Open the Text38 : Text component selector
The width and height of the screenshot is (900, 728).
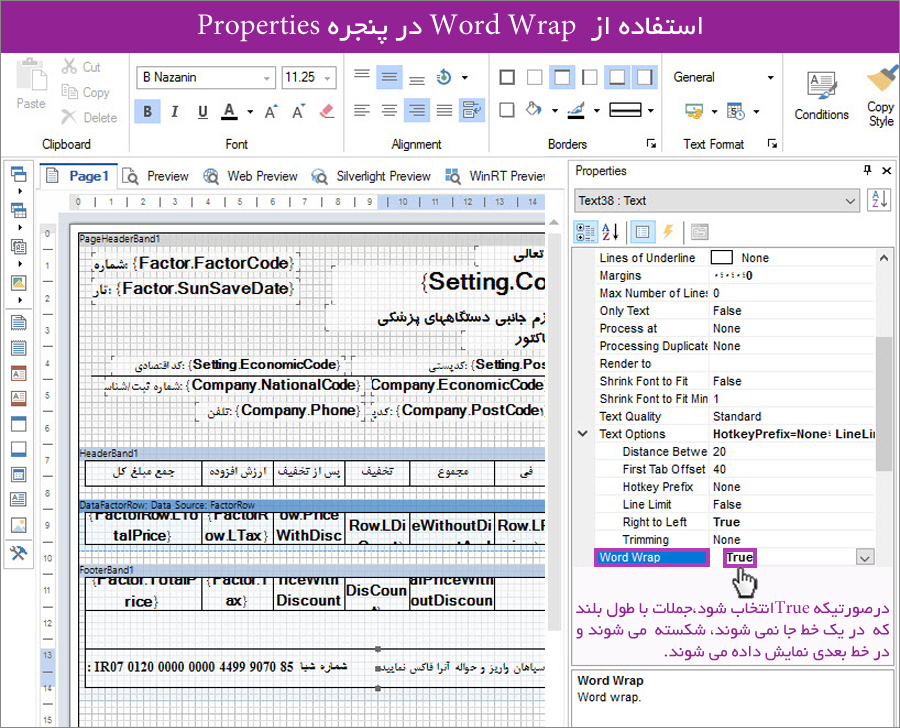click(717, 200)
